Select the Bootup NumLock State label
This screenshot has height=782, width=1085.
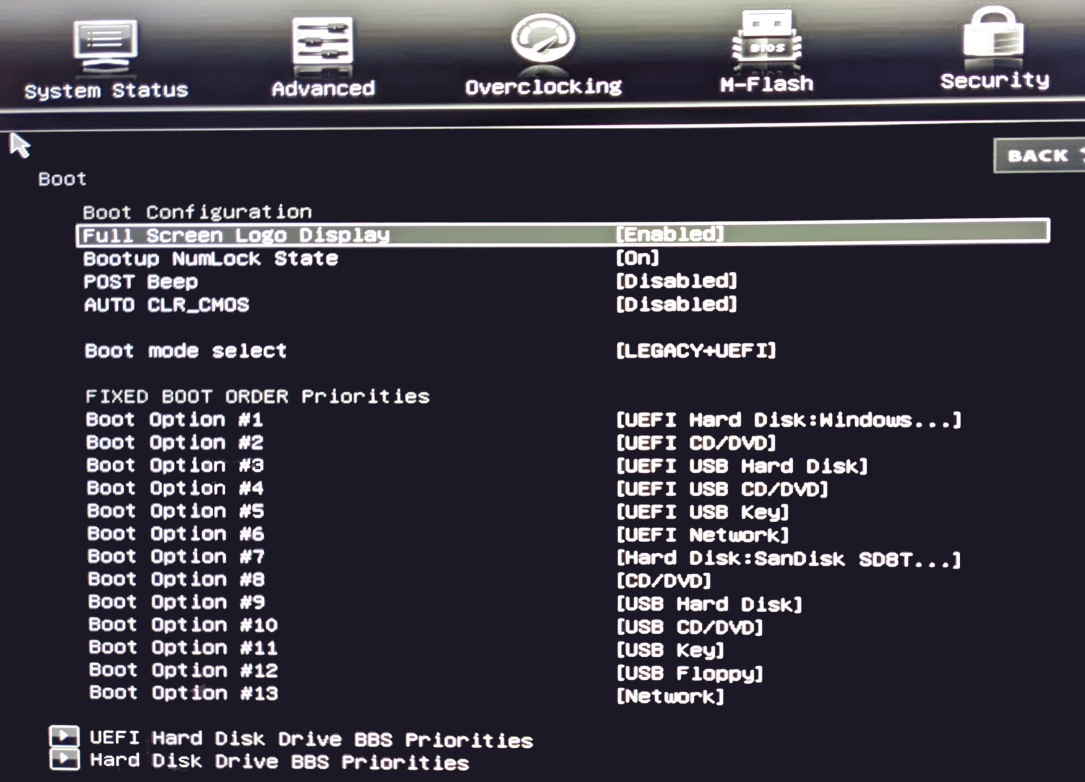pos(211,259)
